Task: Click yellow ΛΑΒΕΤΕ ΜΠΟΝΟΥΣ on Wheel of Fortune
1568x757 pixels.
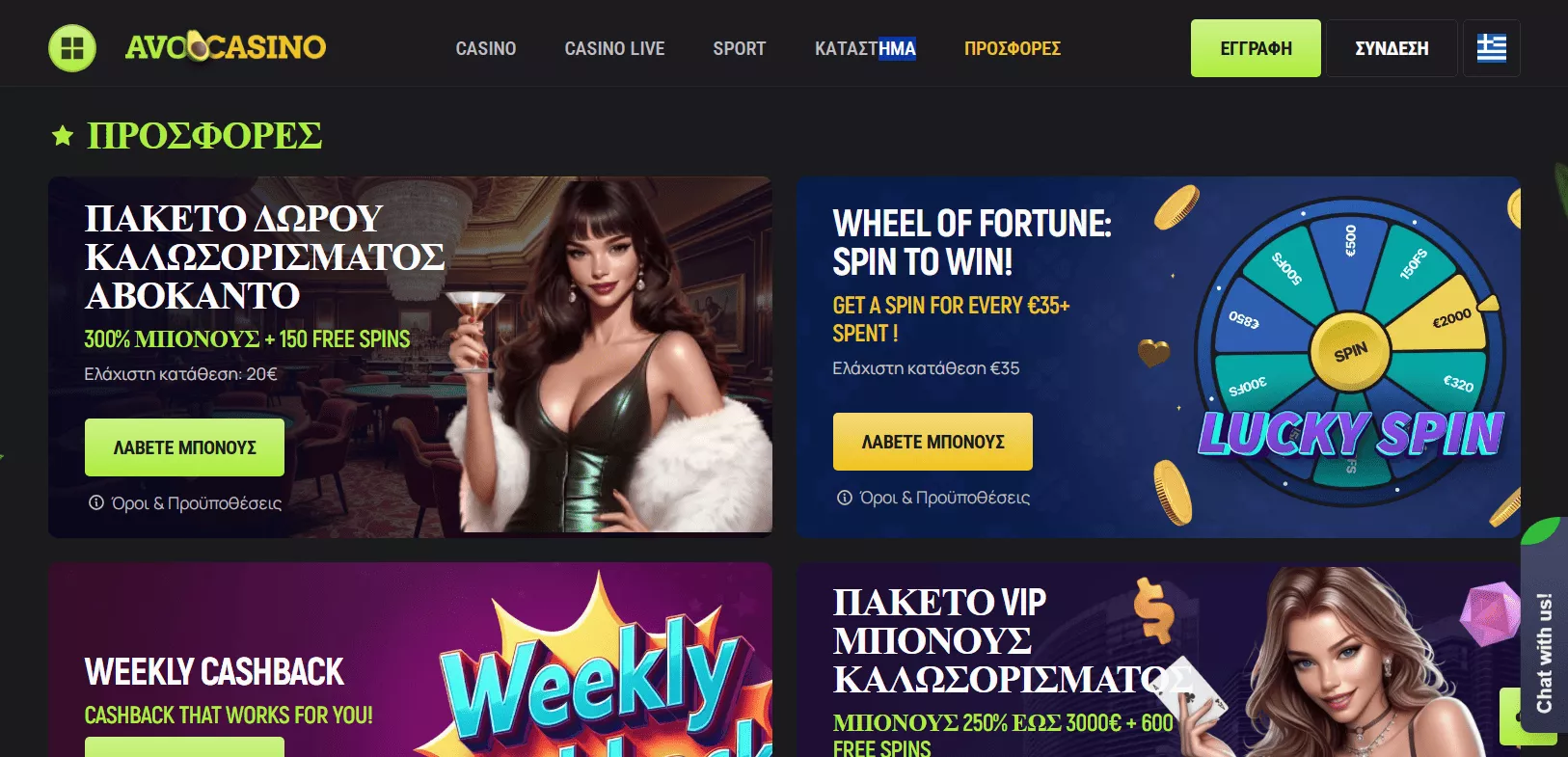Action: click(x=933, y=442)
